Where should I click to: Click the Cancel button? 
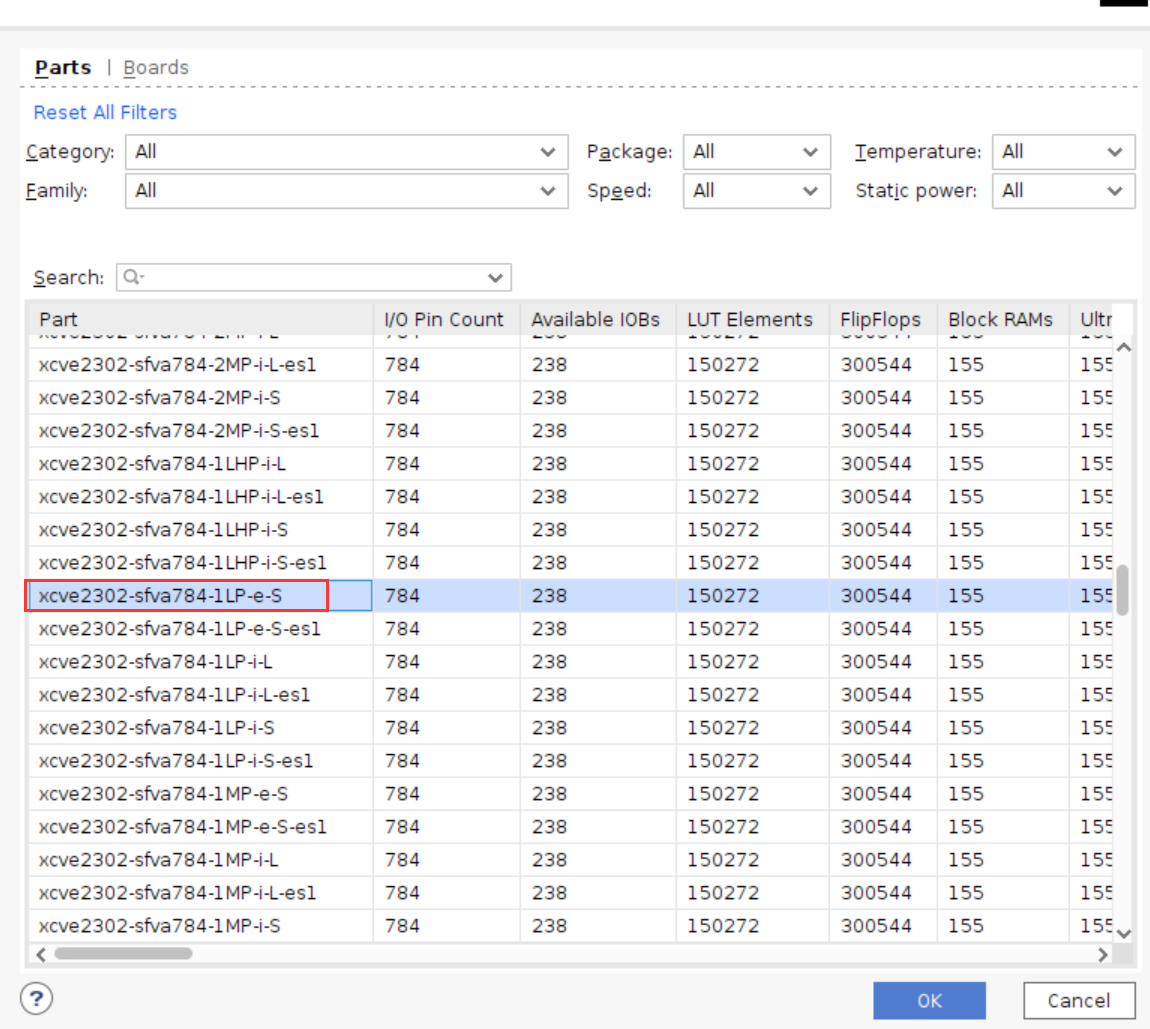coord(1079,1000)
